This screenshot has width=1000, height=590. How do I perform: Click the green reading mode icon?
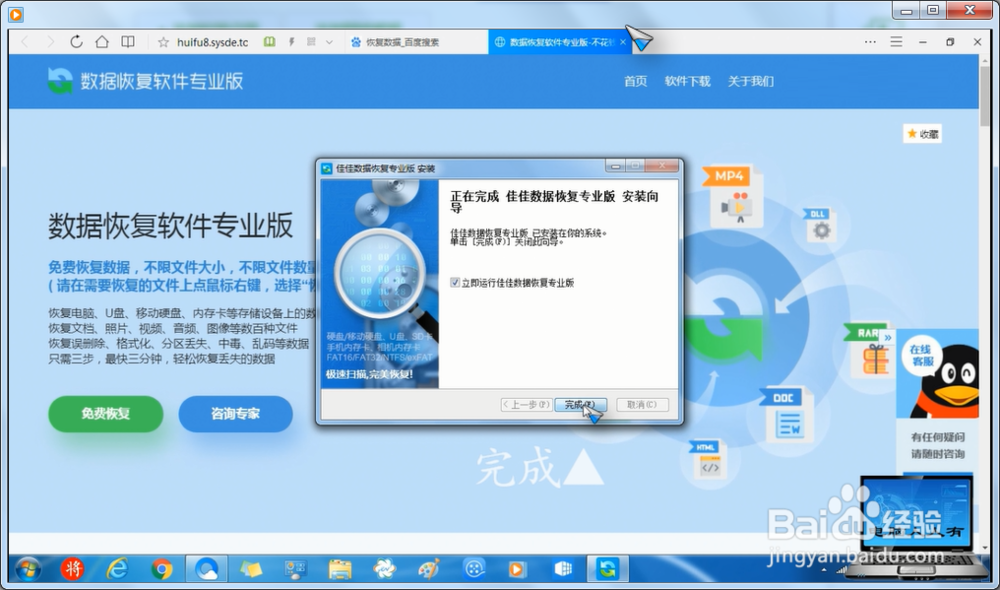point(270,42)
